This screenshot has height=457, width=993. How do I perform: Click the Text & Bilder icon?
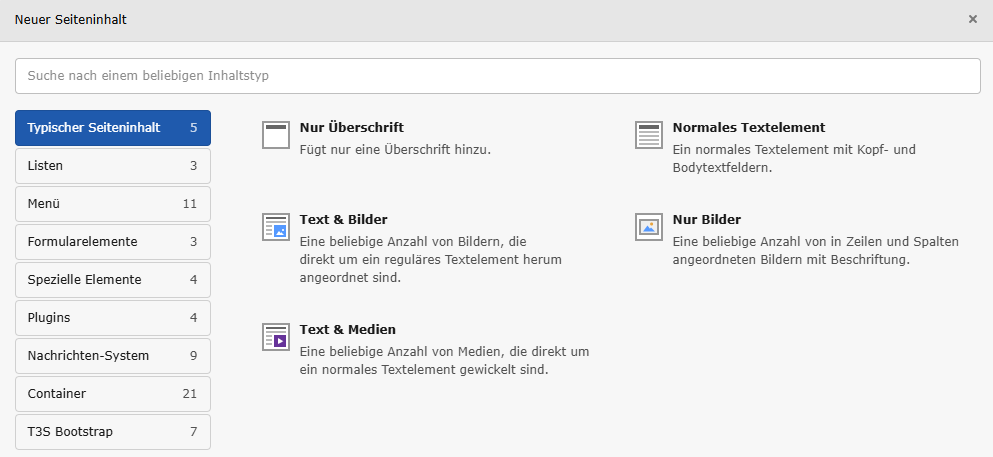click(x=275, y=227)
